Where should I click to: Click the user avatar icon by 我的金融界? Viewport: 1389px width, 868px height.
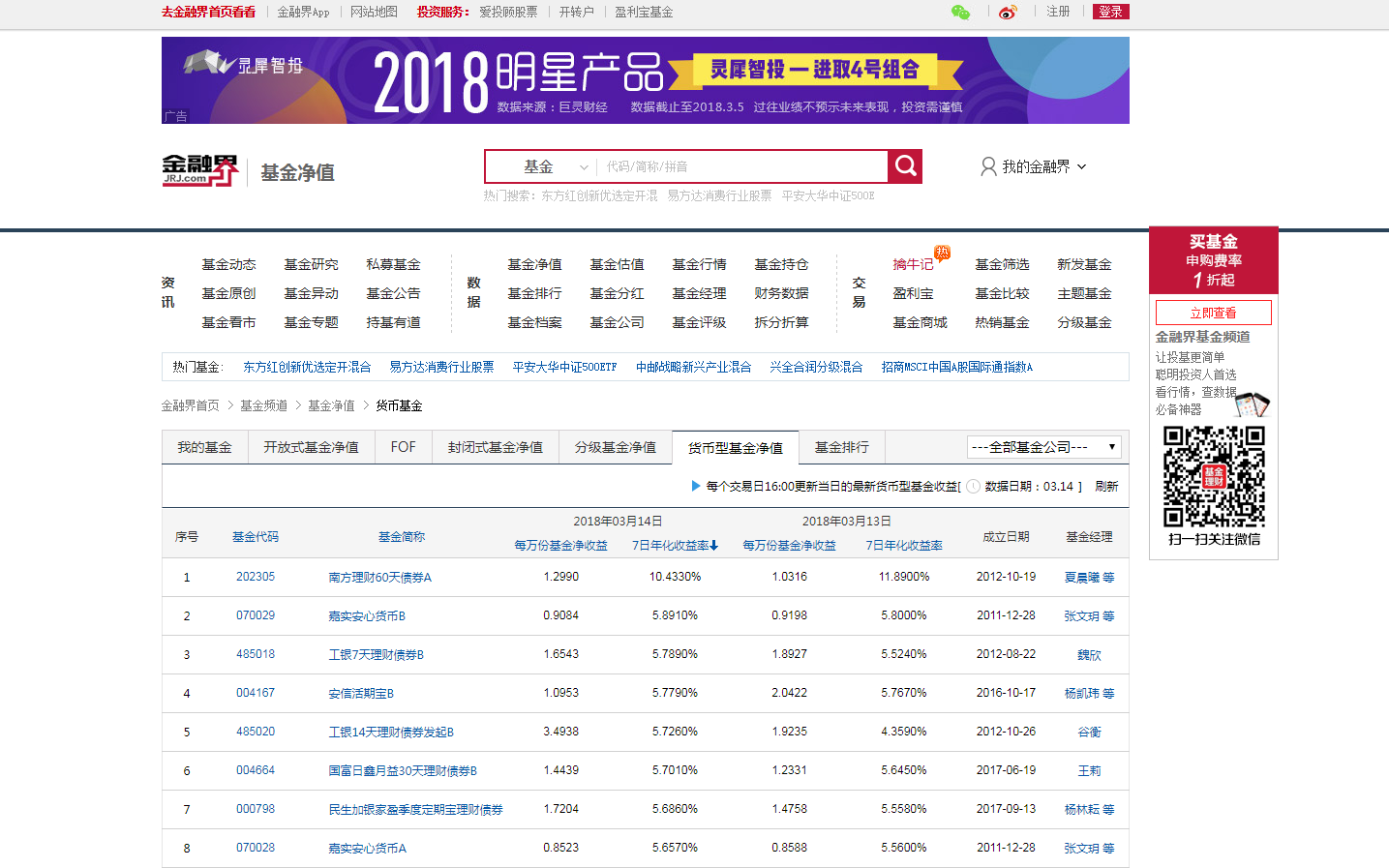tap(988, 166)
